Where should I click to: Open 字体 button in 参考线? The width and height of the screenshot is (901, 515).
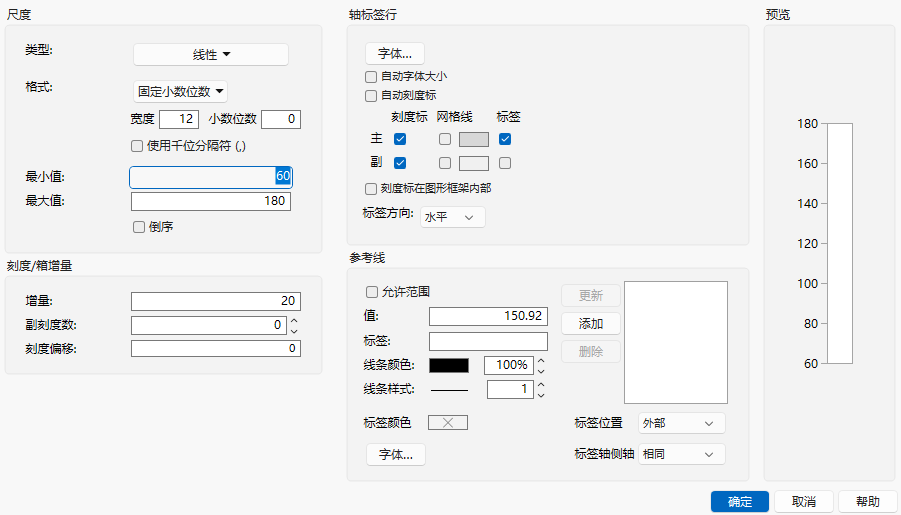coord(396,455)
